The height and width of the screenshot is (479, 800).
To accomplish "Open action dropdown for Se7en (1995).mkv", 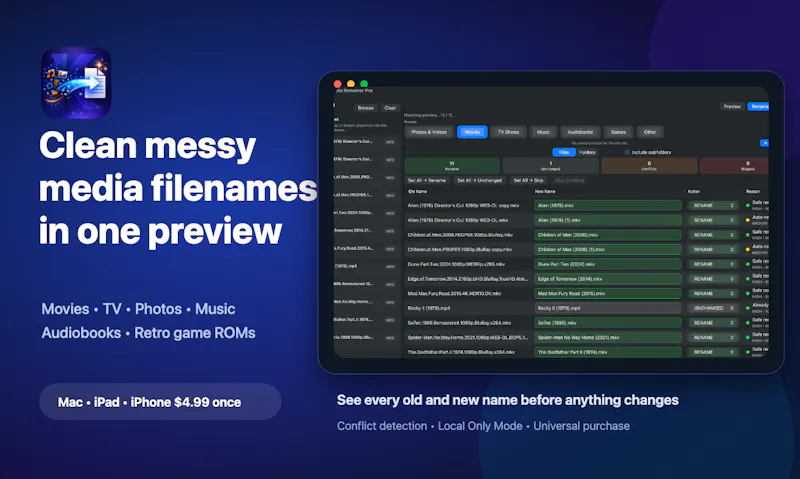I will (x=713, y=323).
